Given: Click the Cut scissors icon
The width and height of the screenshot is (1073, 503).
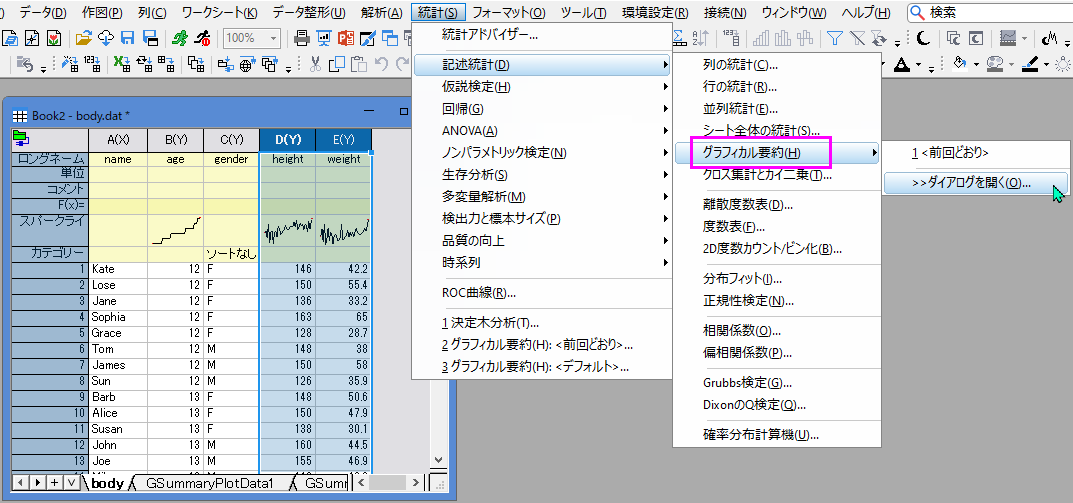Looking at the screenshot, I should coord(315,64).
